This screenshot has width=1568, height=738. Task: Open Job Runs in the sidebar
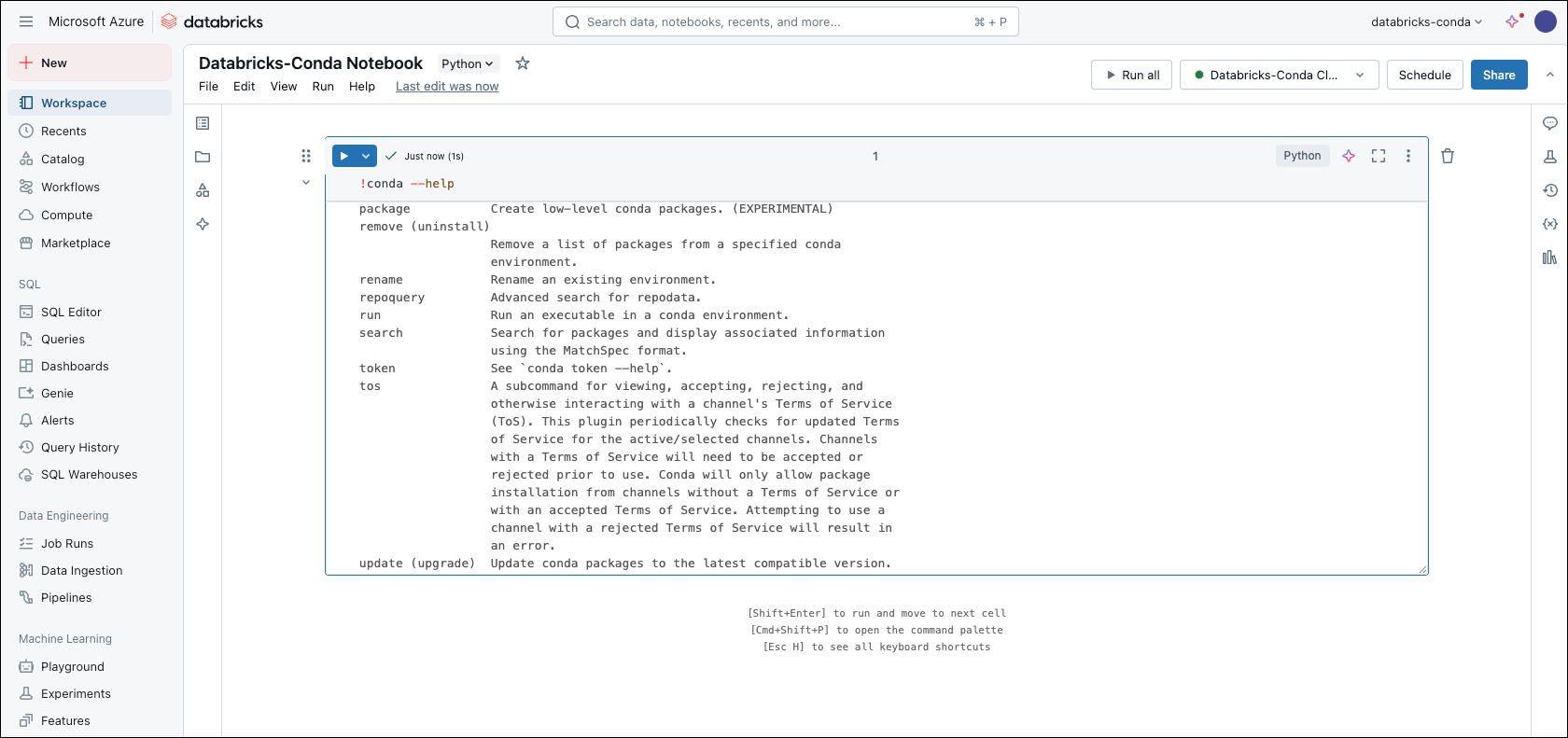[90, 543]
